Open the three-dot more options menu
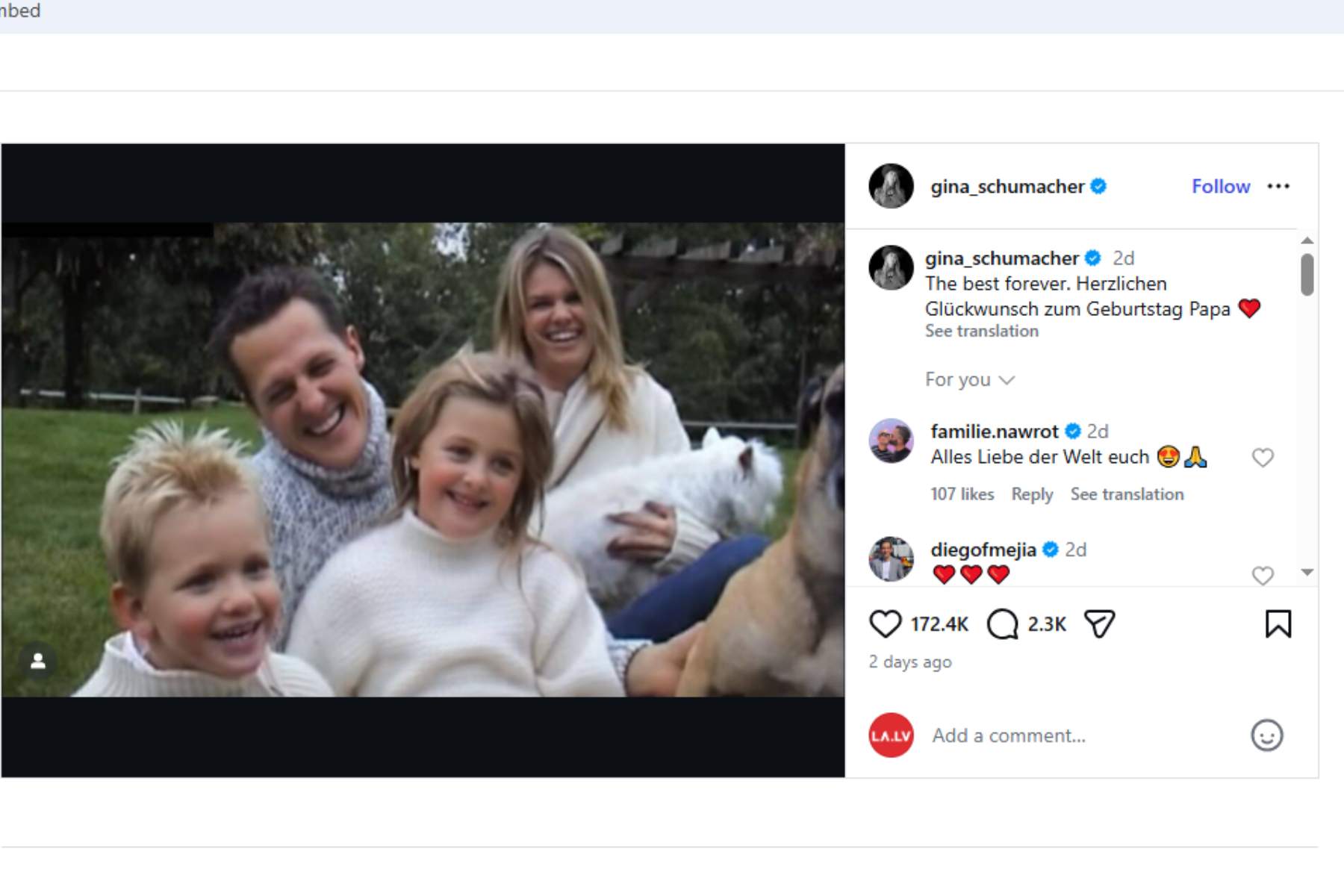The image size is (1344, 896). tap(1278, 186)
